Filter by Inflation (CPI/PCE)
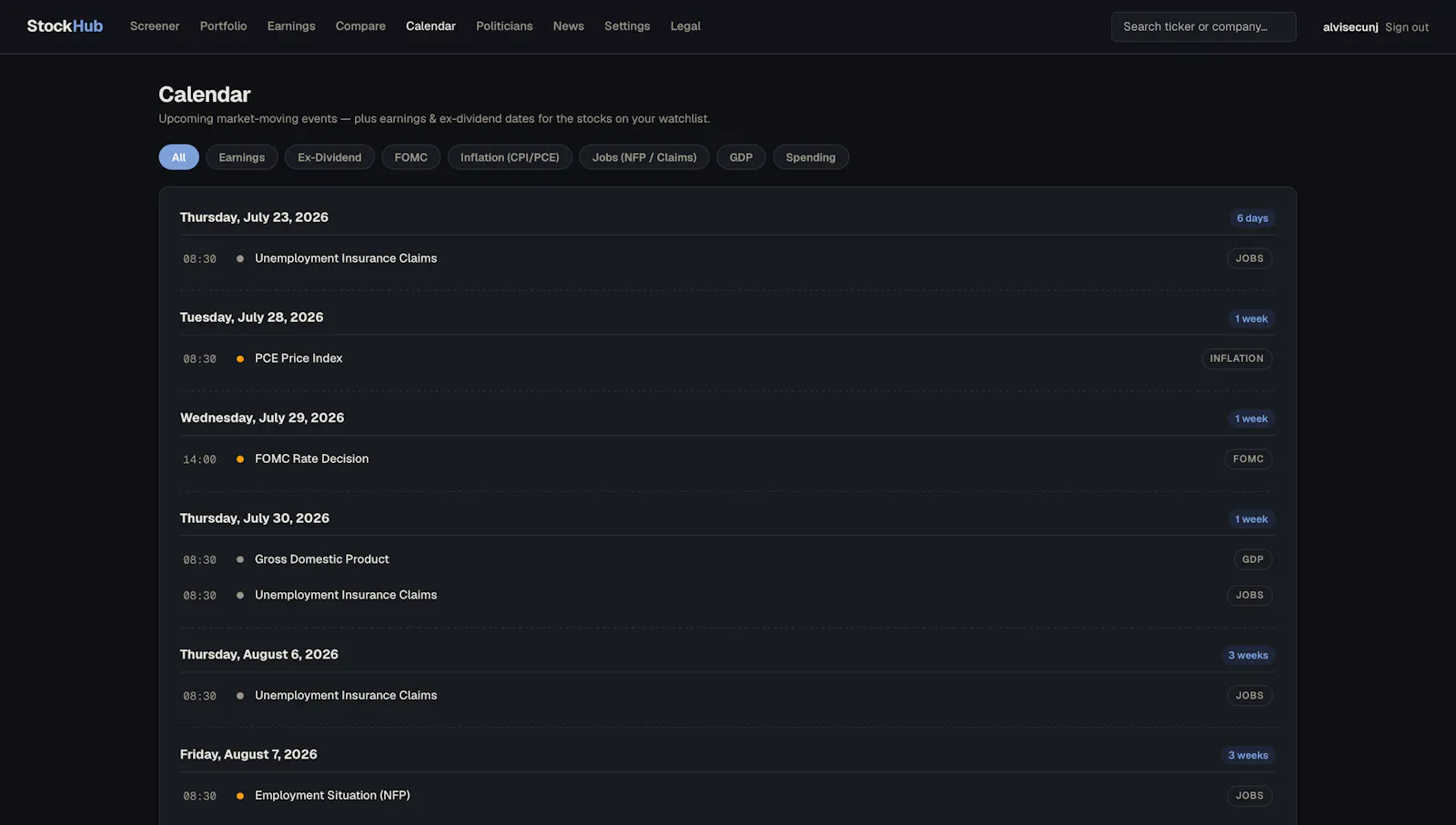The height and width of the screenshot is (825, 1456). point(510,157)
